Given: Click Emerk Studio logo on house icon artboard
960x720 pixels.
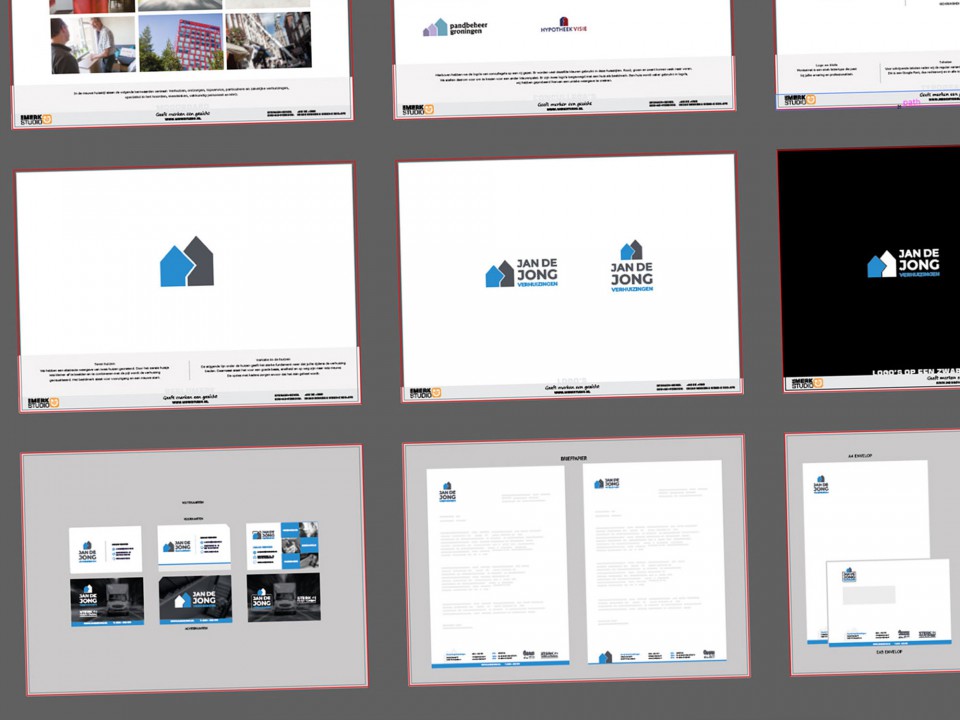Looking at the screenshot, I should [43, 403].
